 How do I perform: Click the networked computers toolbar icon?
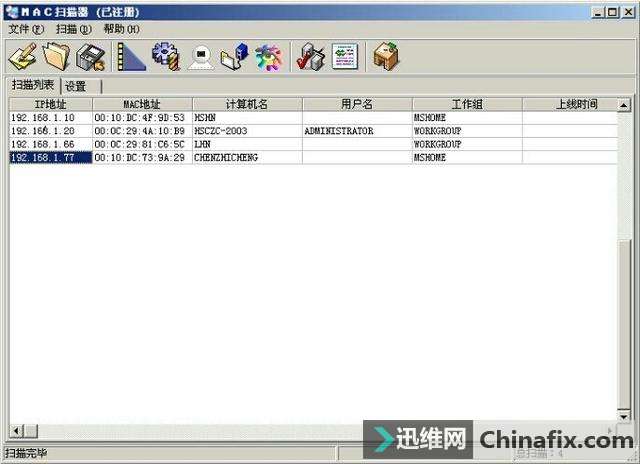point(235,56)
